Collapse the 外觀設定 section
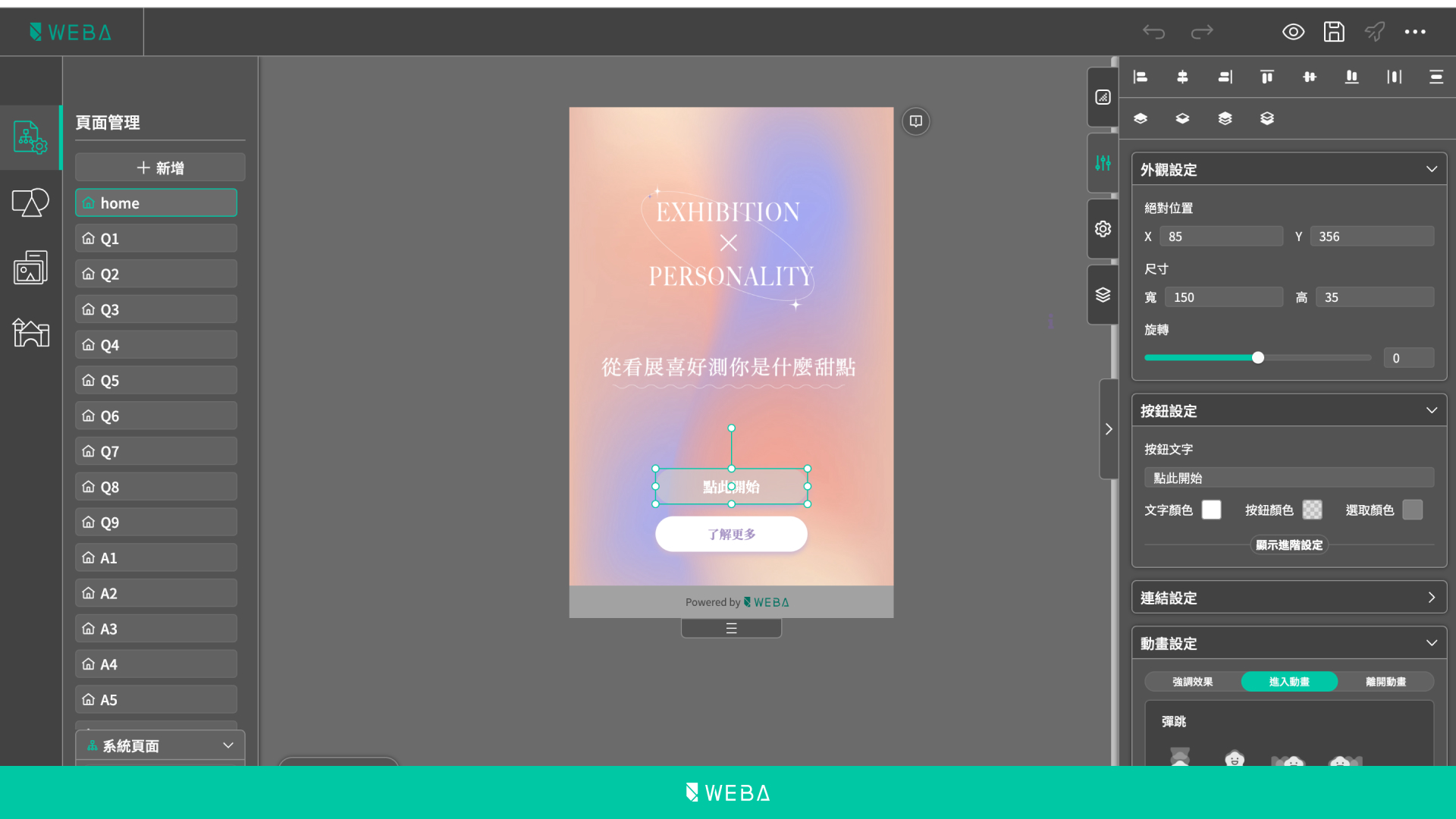 (1432, 169)
